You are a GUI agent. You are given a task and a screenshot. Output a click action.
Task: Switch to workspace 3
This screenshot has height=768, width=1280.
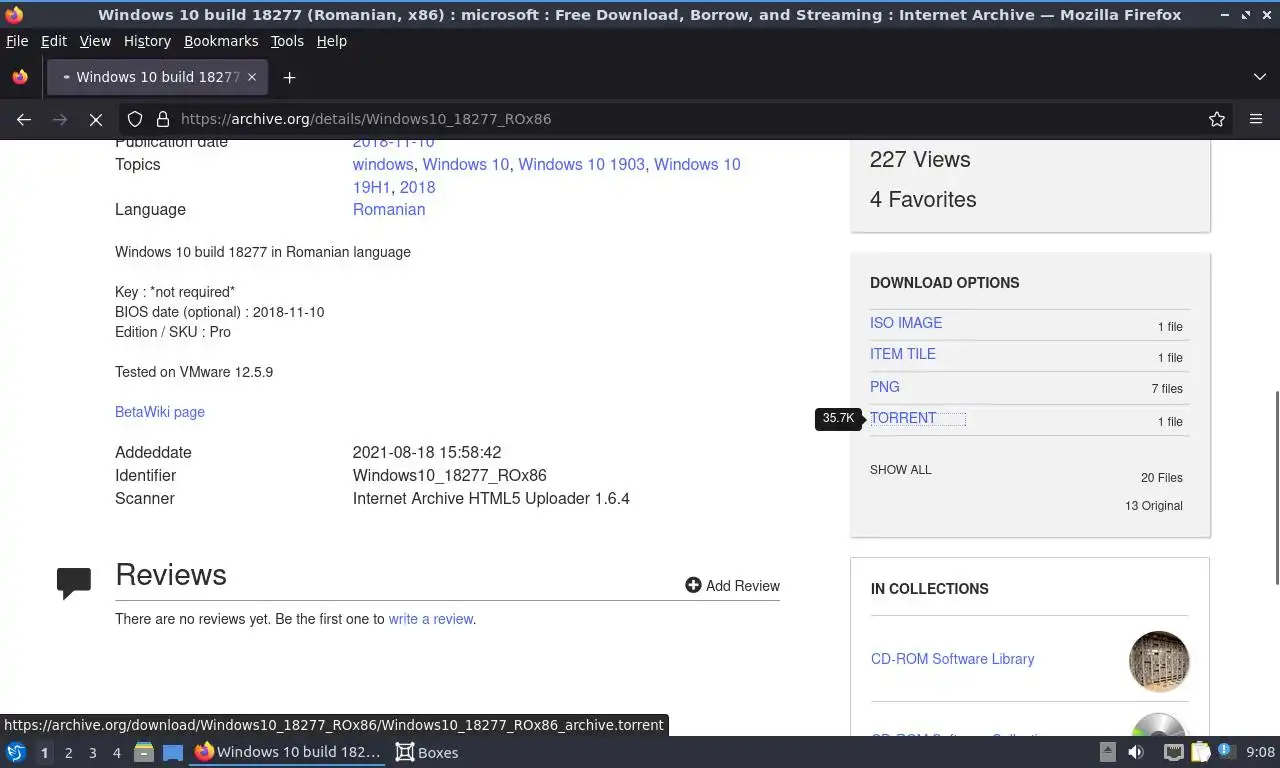(92, 753)
